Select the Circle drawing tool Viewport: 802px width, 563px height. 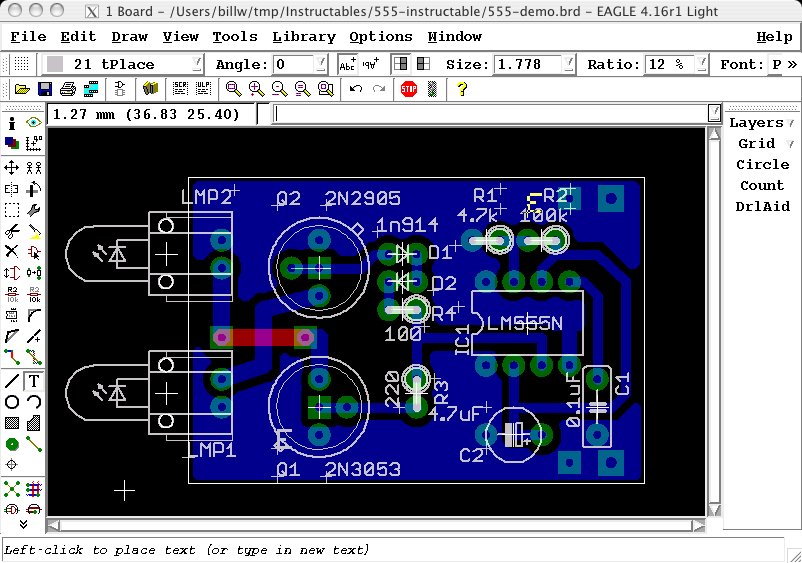tap(12, 402)
